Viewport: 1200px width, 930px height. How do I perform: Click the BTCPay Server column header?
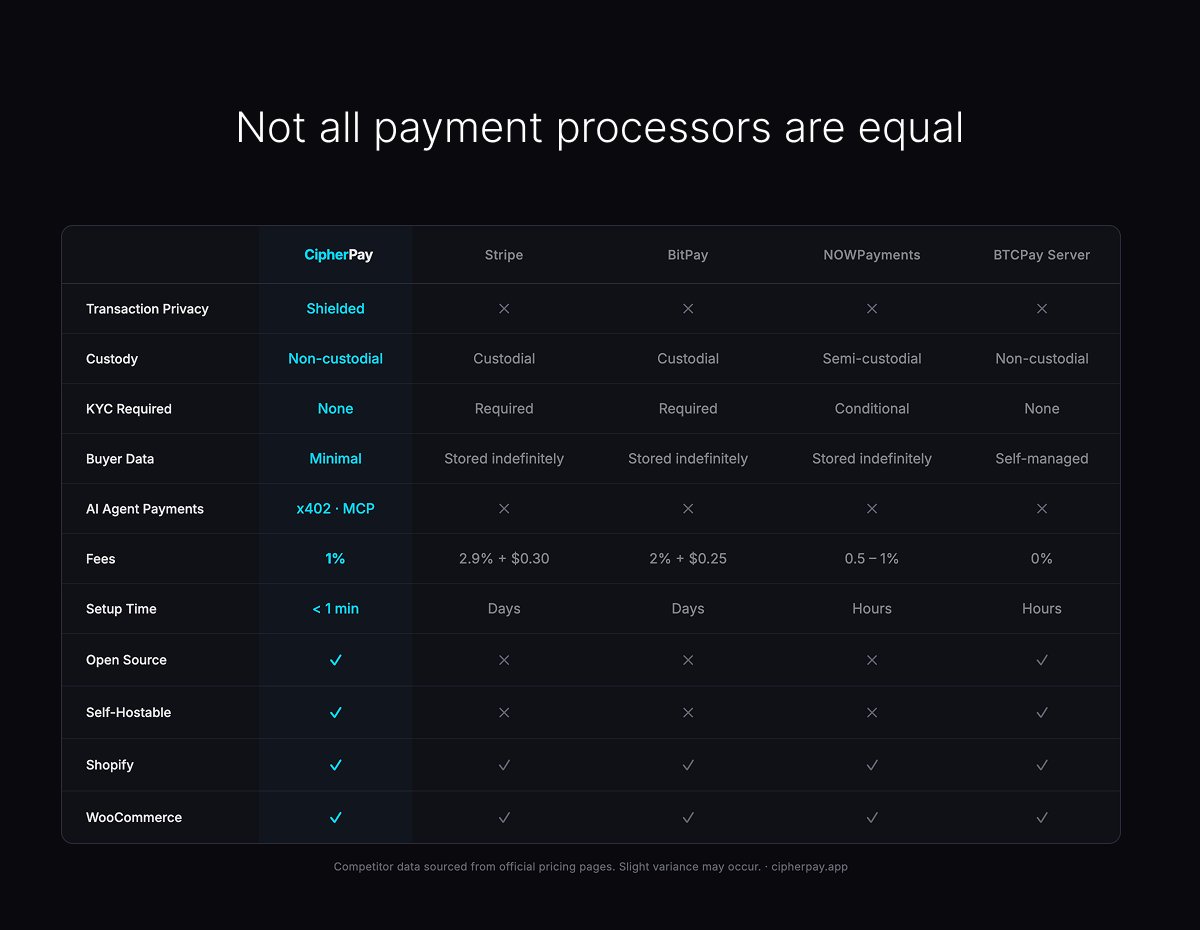[x=1042, y=255]
